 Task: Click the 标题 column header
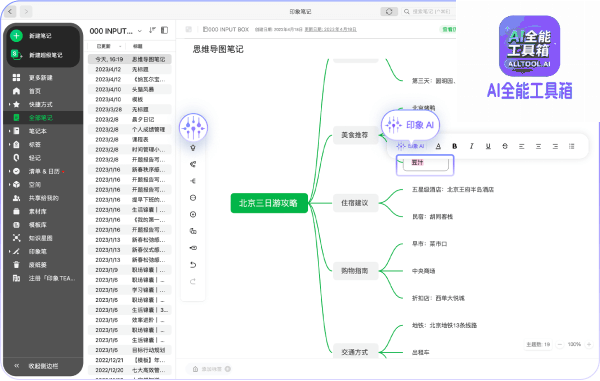click(x=138, y=46)
